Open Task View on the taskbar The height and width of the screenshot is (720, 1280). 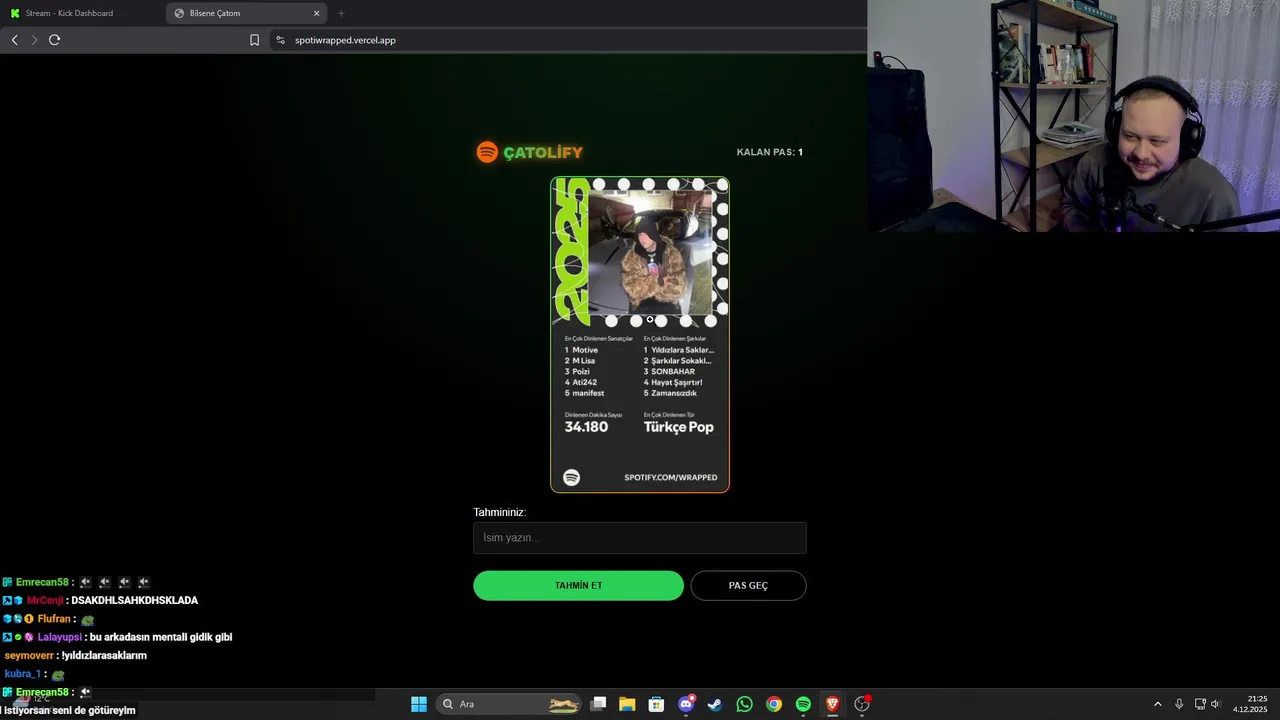tap(598, 704)
